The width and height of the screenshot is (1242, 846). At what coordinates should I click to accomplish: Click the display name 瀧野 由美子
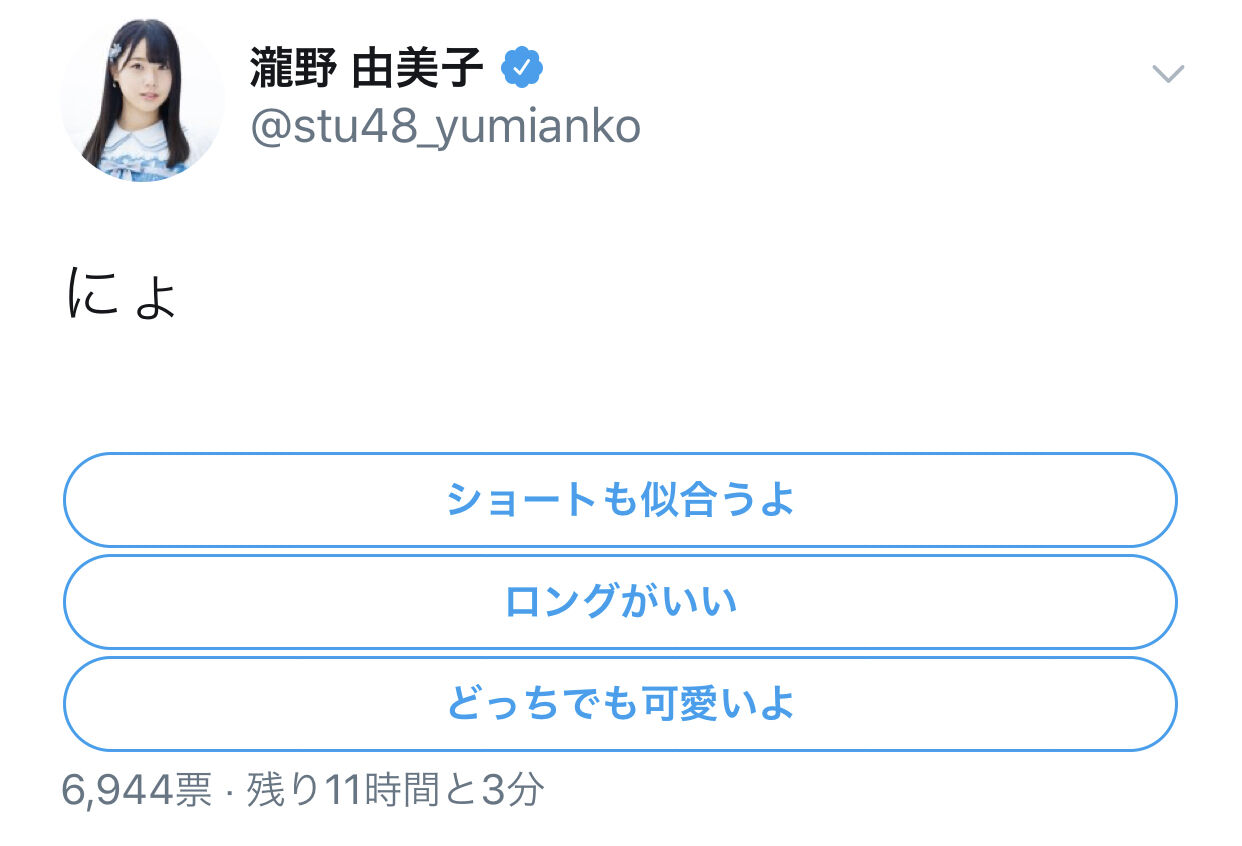click(367, 70)
